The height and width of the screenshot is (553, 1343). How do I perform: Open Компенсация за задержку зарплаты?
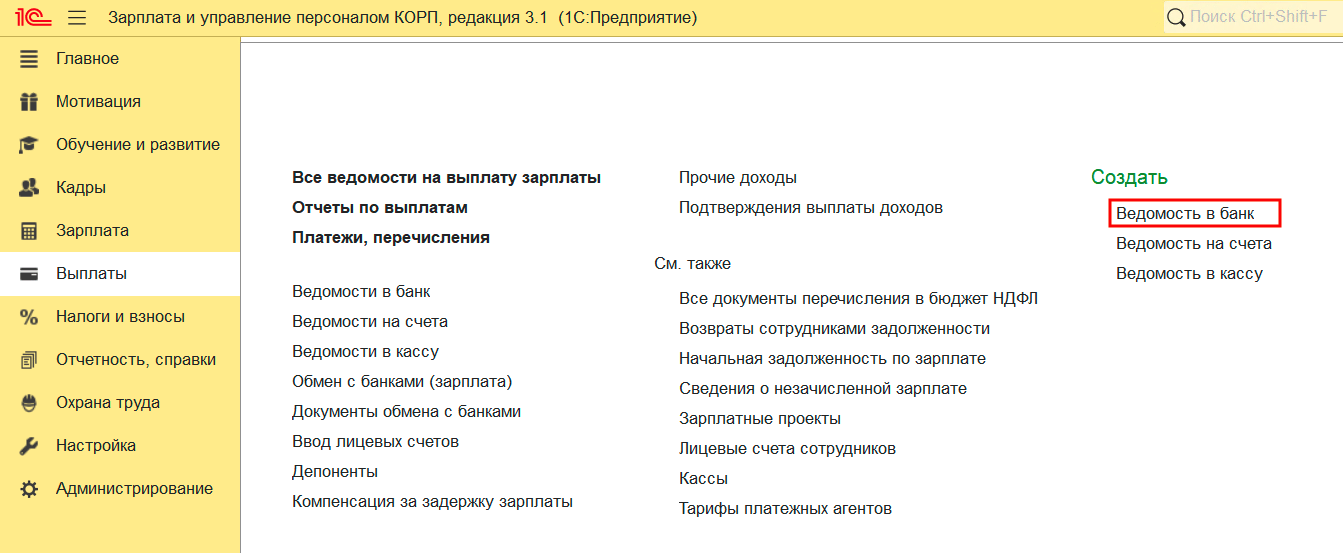(x=432, y=501)
